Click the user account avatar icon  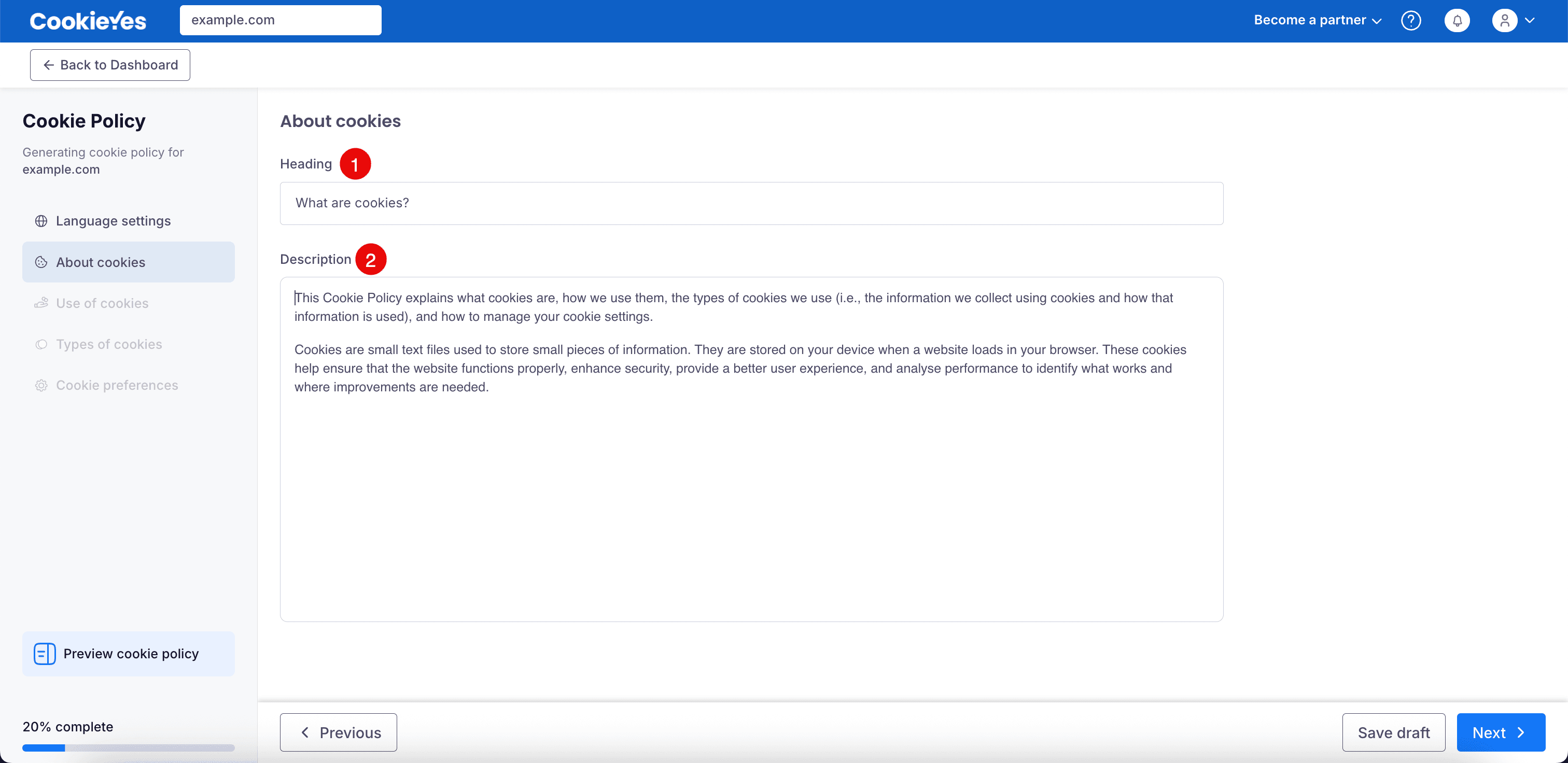coord(1504,20)
